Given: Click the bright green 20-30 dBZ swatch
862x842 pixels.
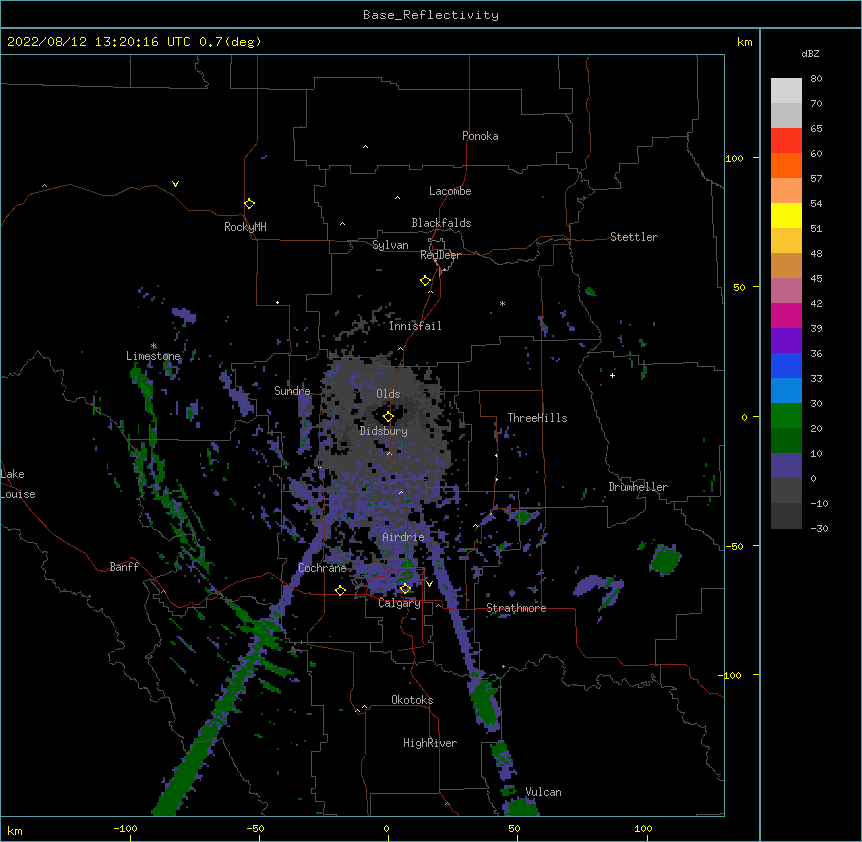Looking at the screenshot, I should pyautogui.click(x=786, y=416).
